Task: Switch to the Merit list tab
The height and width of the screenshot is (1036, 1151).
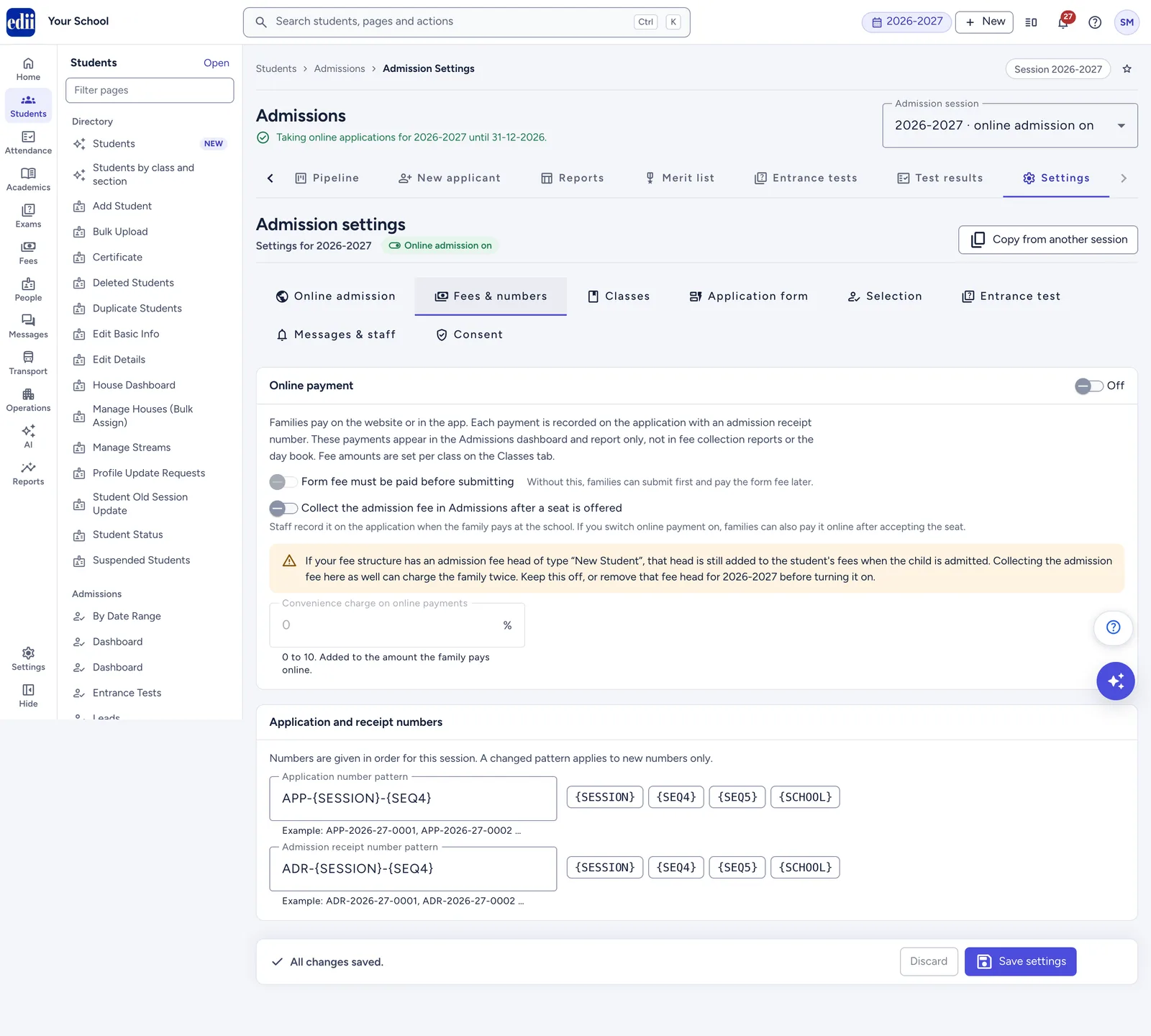Action: pyautogui.click(x=680, y=178)
